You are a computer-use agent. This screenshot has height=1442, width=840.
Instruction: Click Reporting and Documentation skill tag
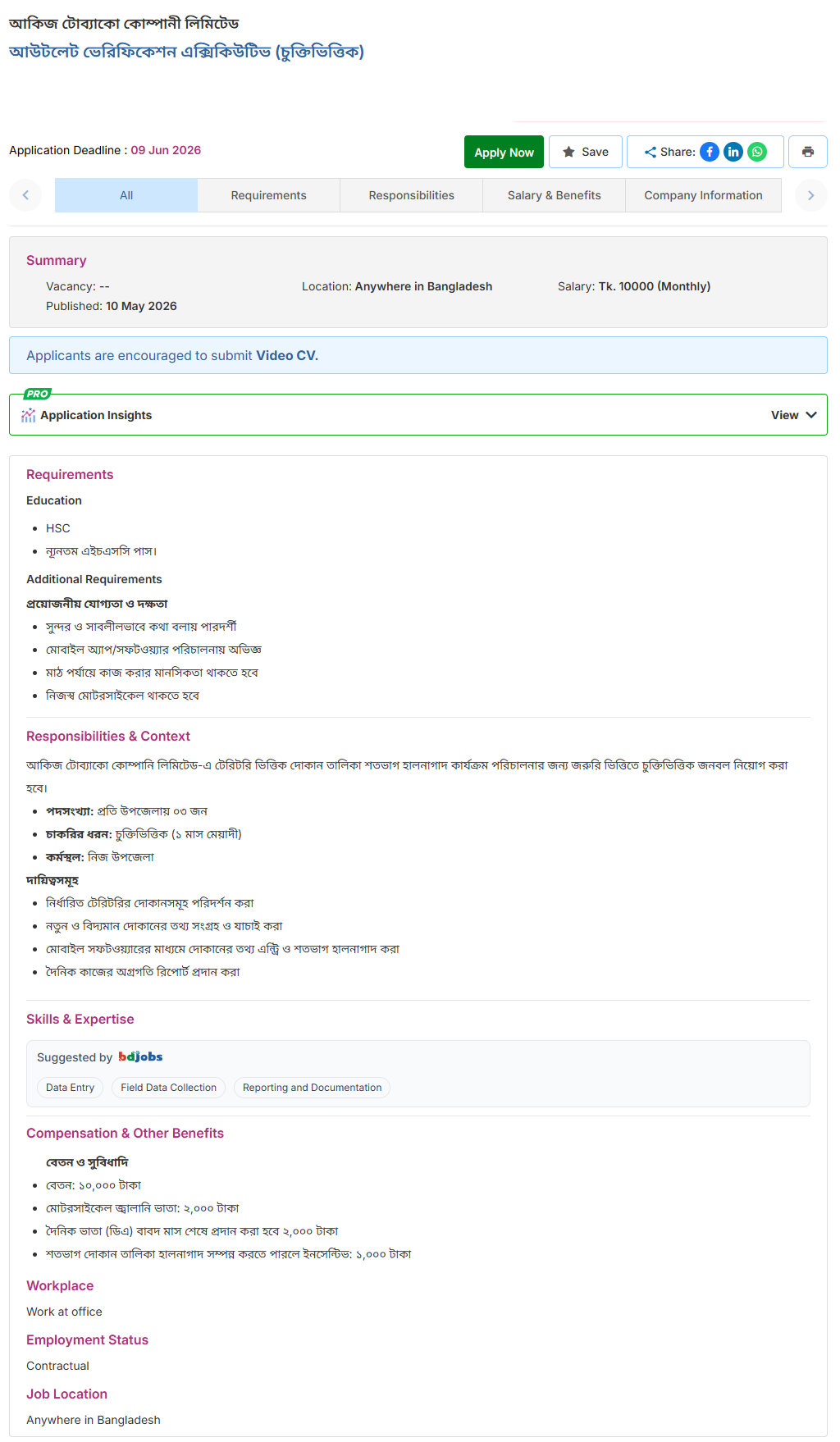[x=313, y=1088]
